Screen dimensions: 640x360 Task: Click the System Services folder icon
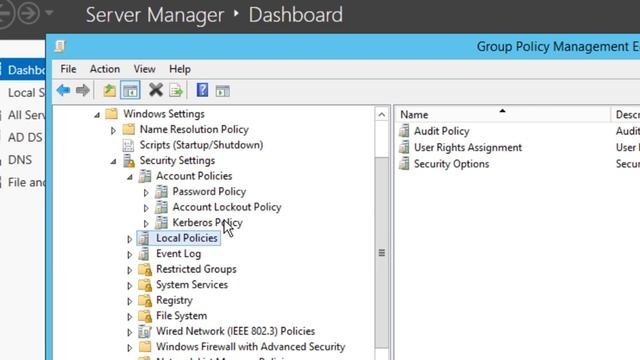tap(145, 284)
